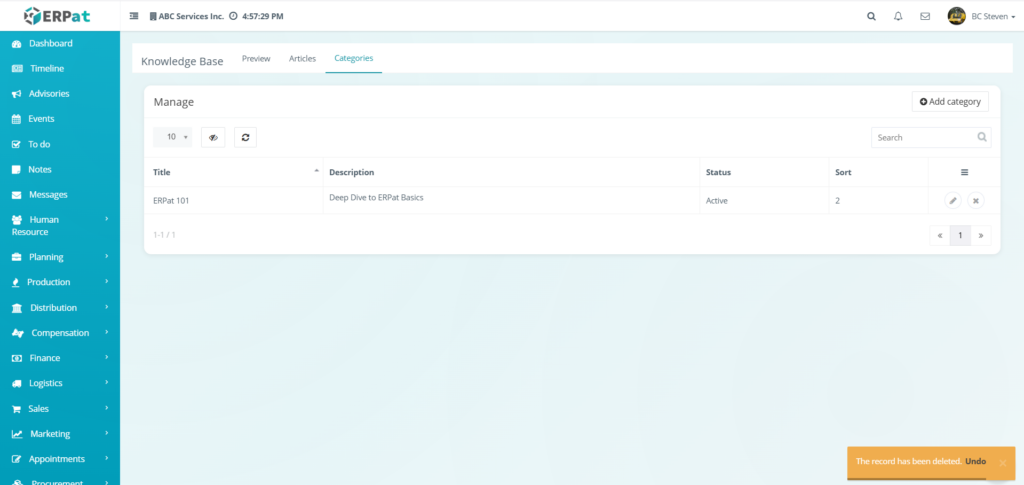Click the search magnifier icon in top bar
Screen dimensions: 1024x485
pyautogui.click(x=871, y=16)
